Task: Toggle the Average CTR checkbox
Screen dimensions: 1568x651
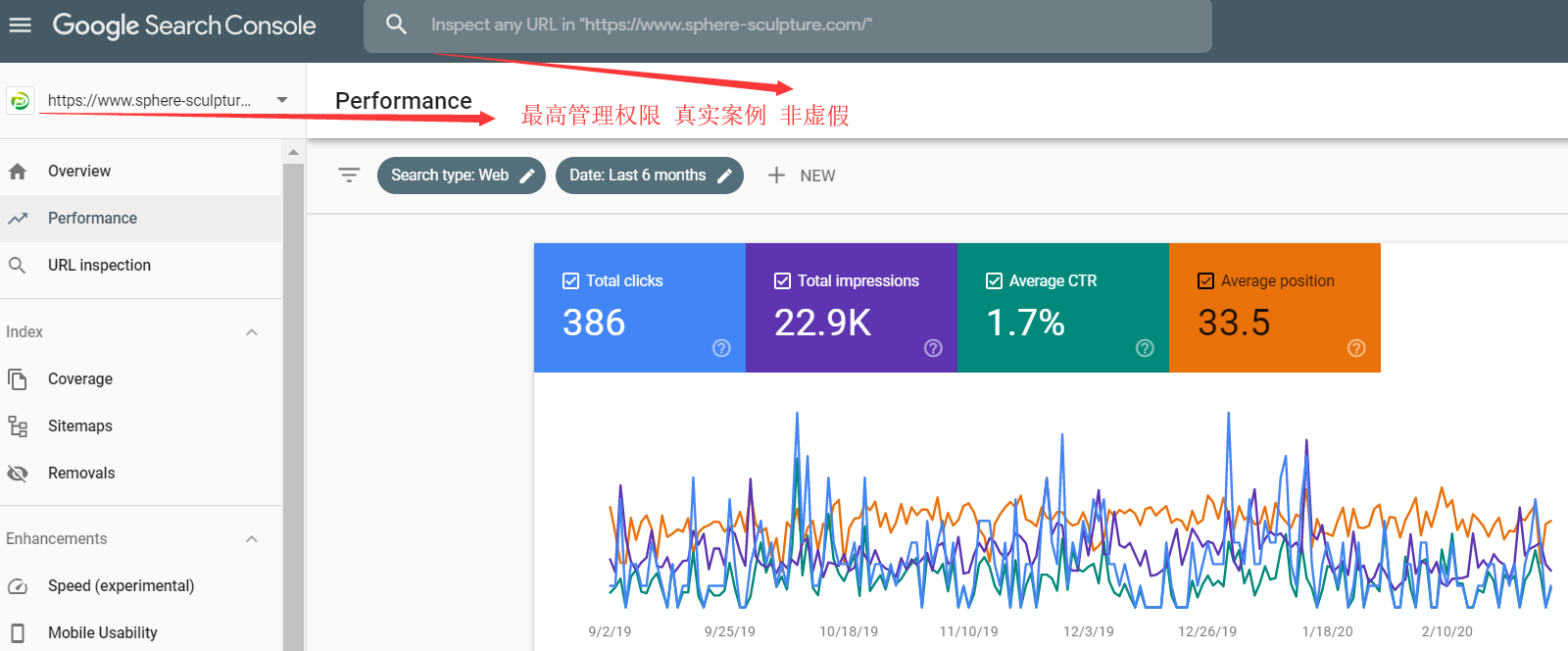Action: 994,281
